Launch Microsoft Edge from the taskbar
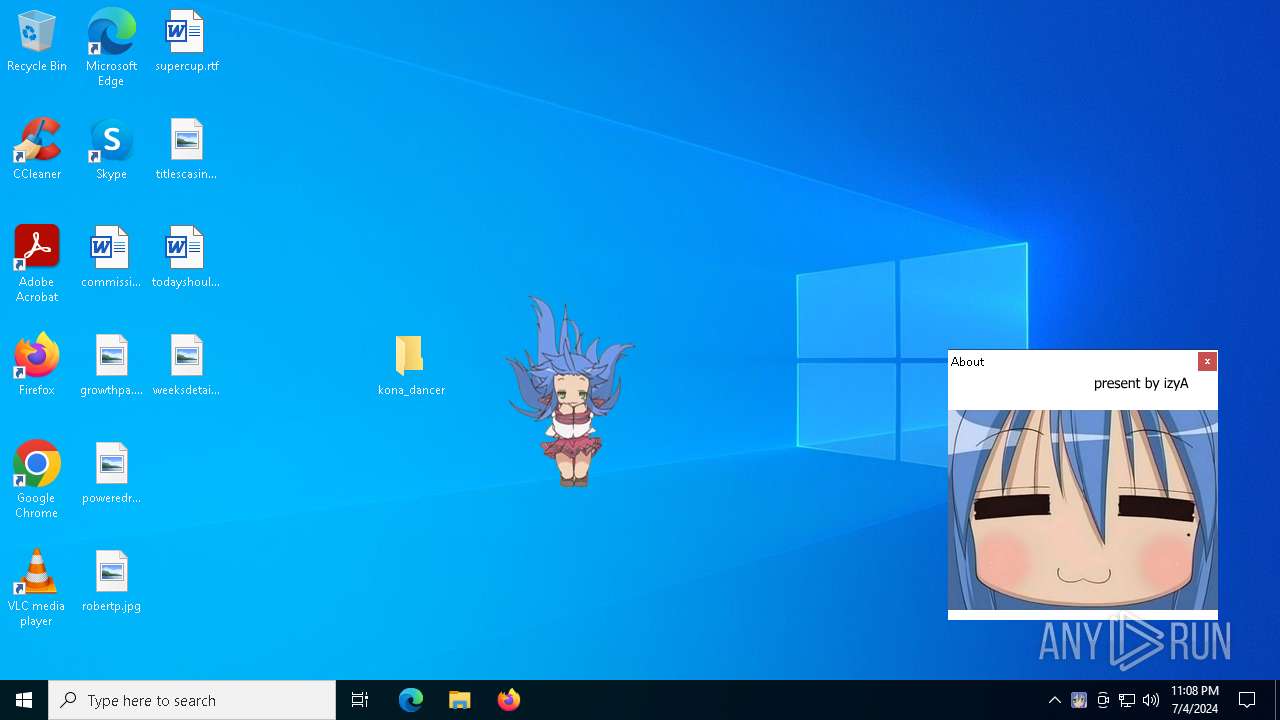The height and width of the screenshot is (720, 1280). 411,700
